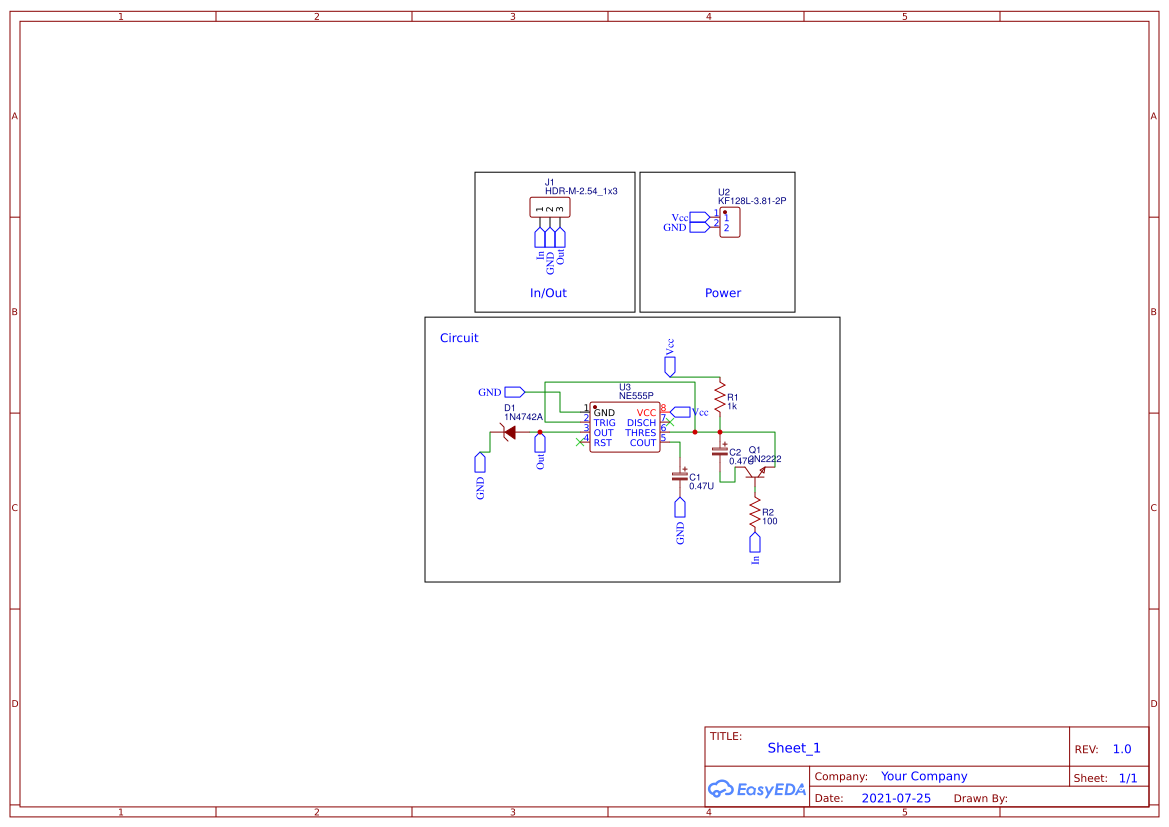Select the GND flag below capacitor C1

tap(680, 508)
